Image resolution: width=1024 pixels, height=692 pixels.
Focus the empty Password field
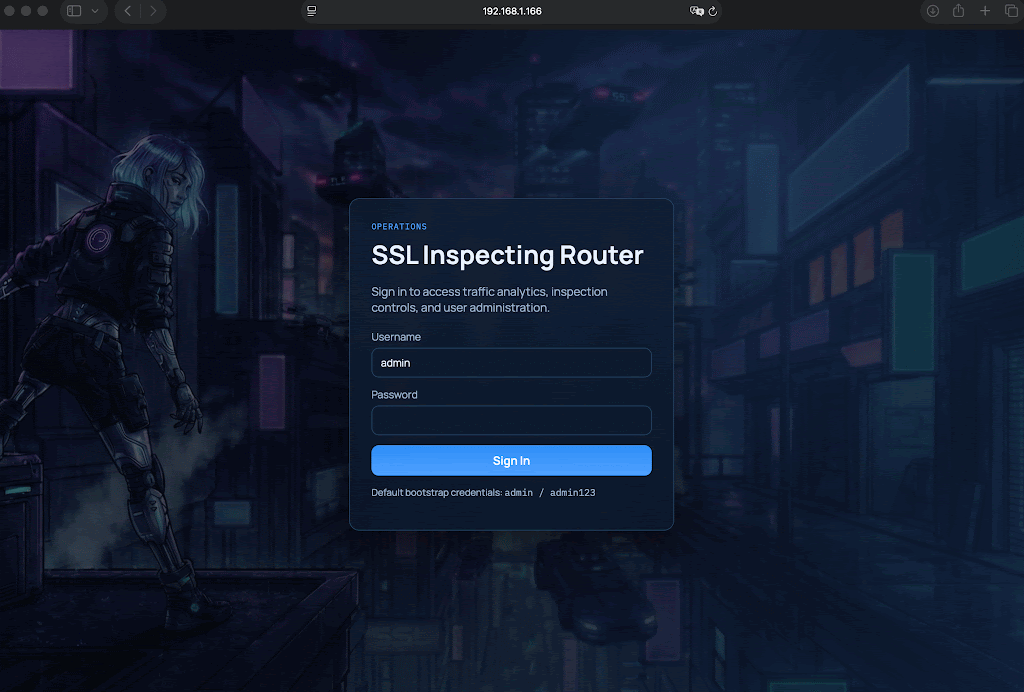click(511, 420)
